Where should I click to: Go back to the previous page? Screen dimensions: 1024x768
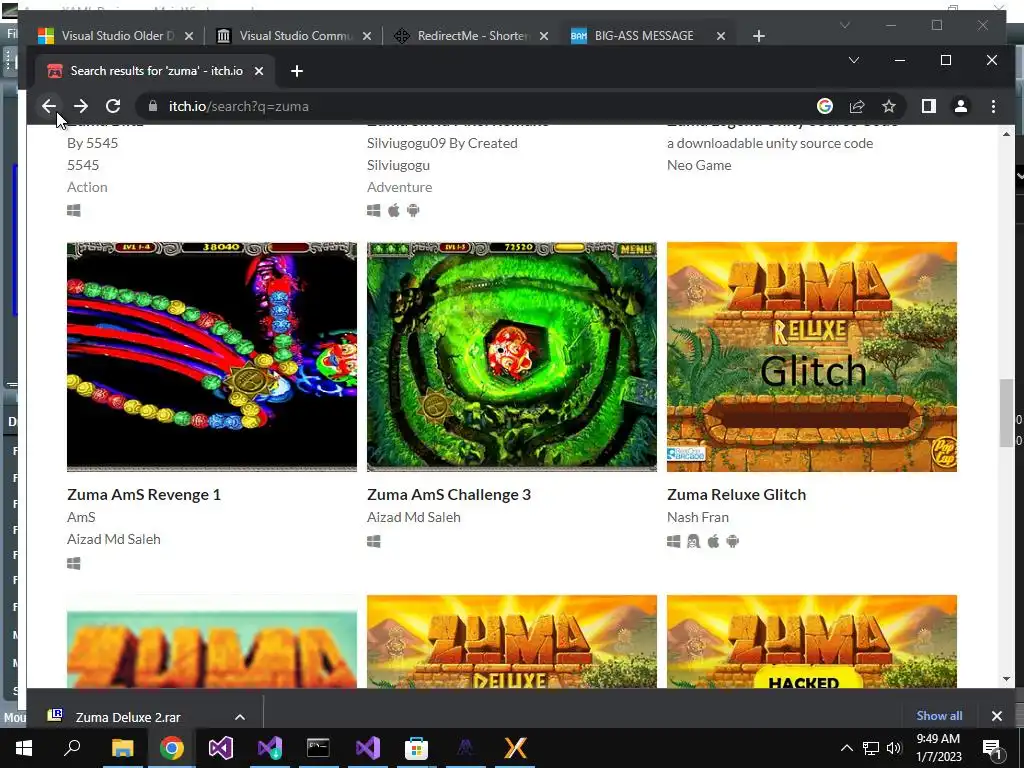coord(49,106)
